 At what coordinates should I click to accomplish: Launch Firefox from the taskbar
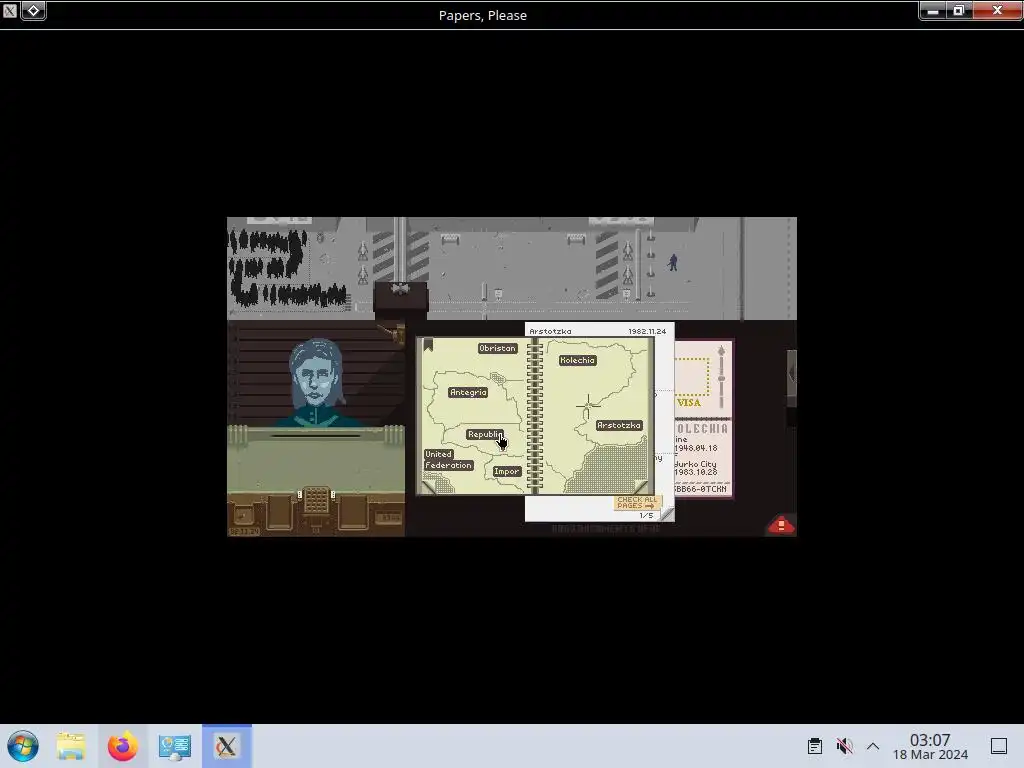pyautogui.click(x=123, y=746)
